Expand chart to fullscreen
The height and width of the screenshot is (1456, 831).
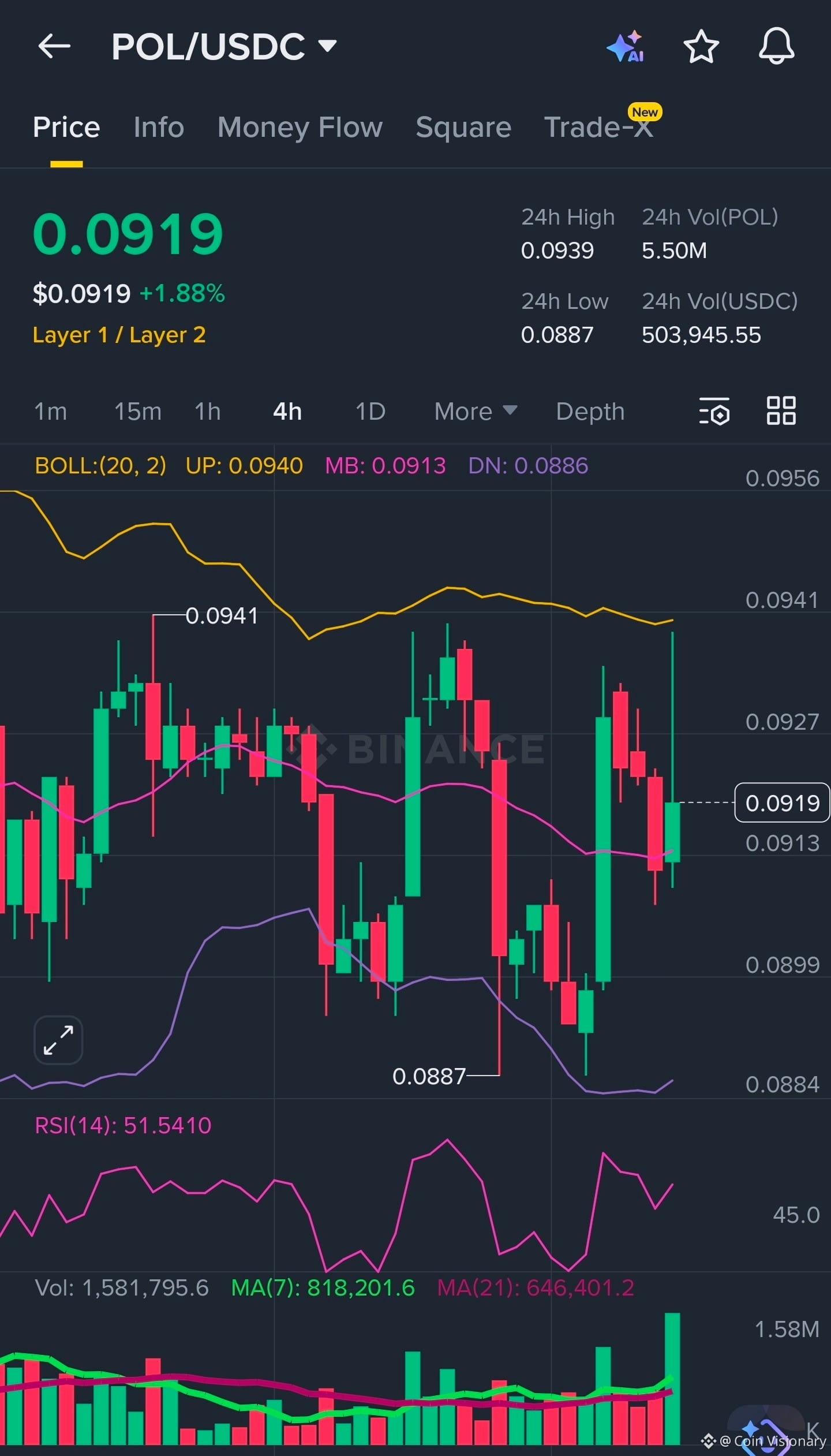point(58,1040)
